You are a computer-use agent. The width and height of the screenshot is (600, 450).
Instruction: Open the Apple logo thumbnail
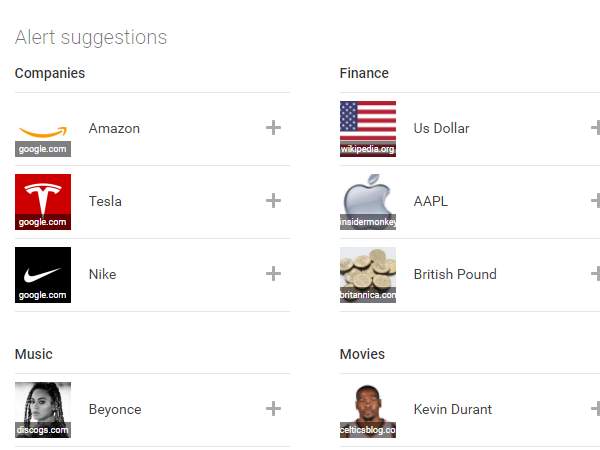(x=368, y=202)
